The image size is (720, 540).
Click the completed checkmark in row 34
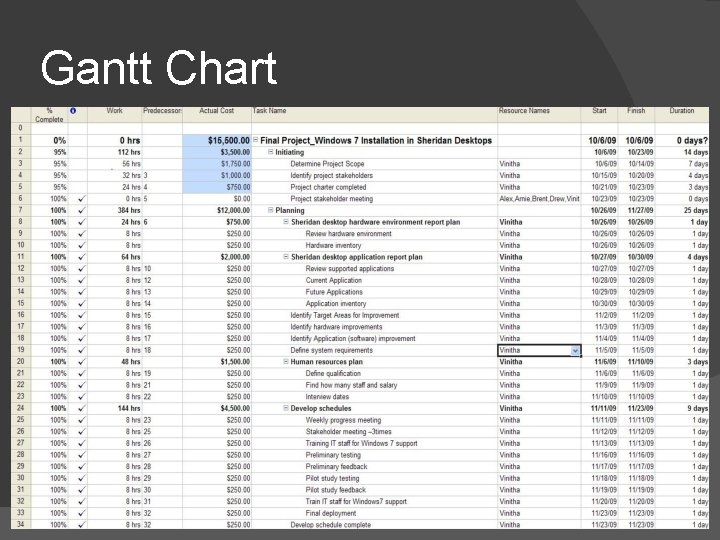(x=82, y=525)
